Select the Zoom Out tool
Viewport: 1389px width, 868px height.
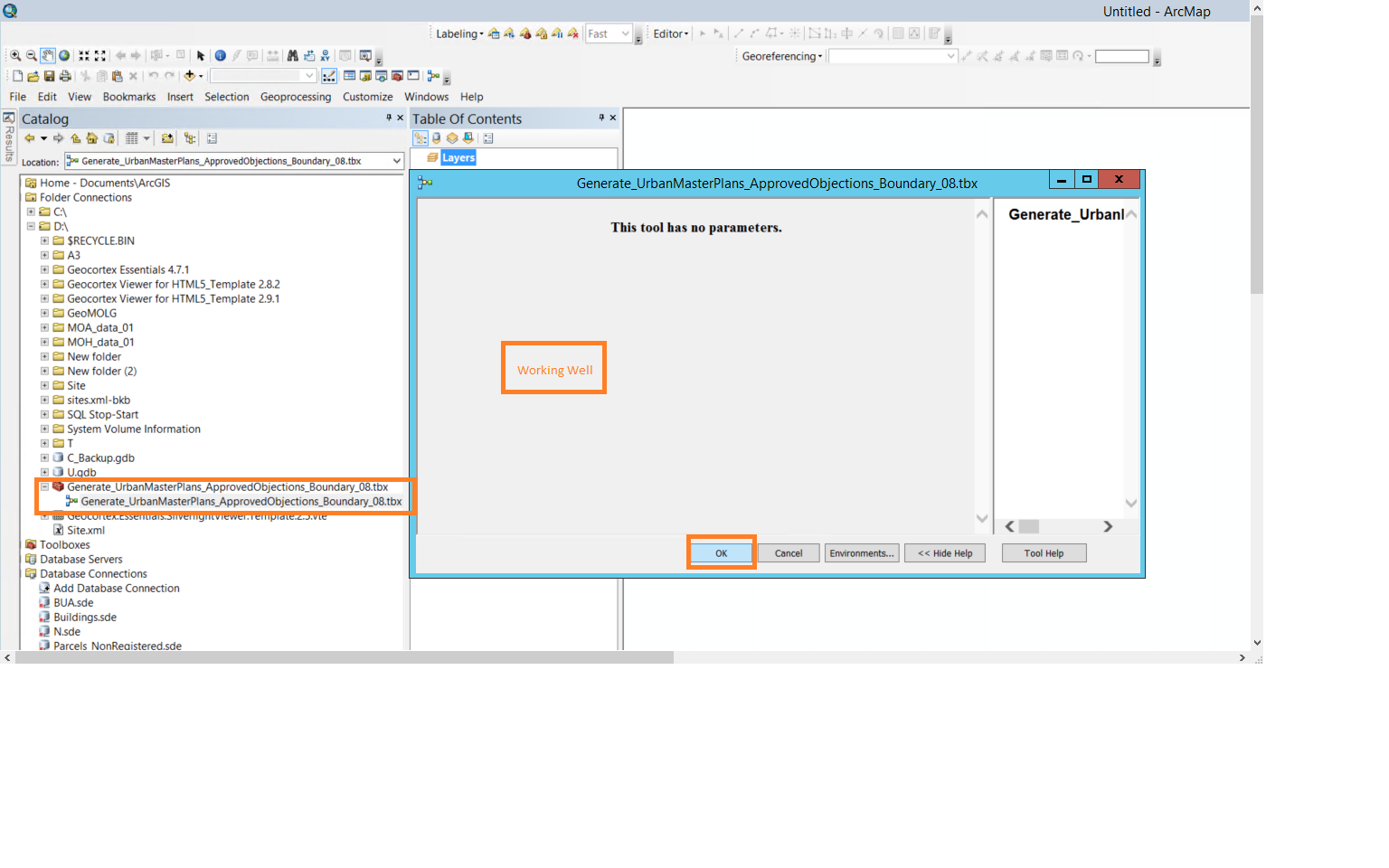tap(31, 56)
